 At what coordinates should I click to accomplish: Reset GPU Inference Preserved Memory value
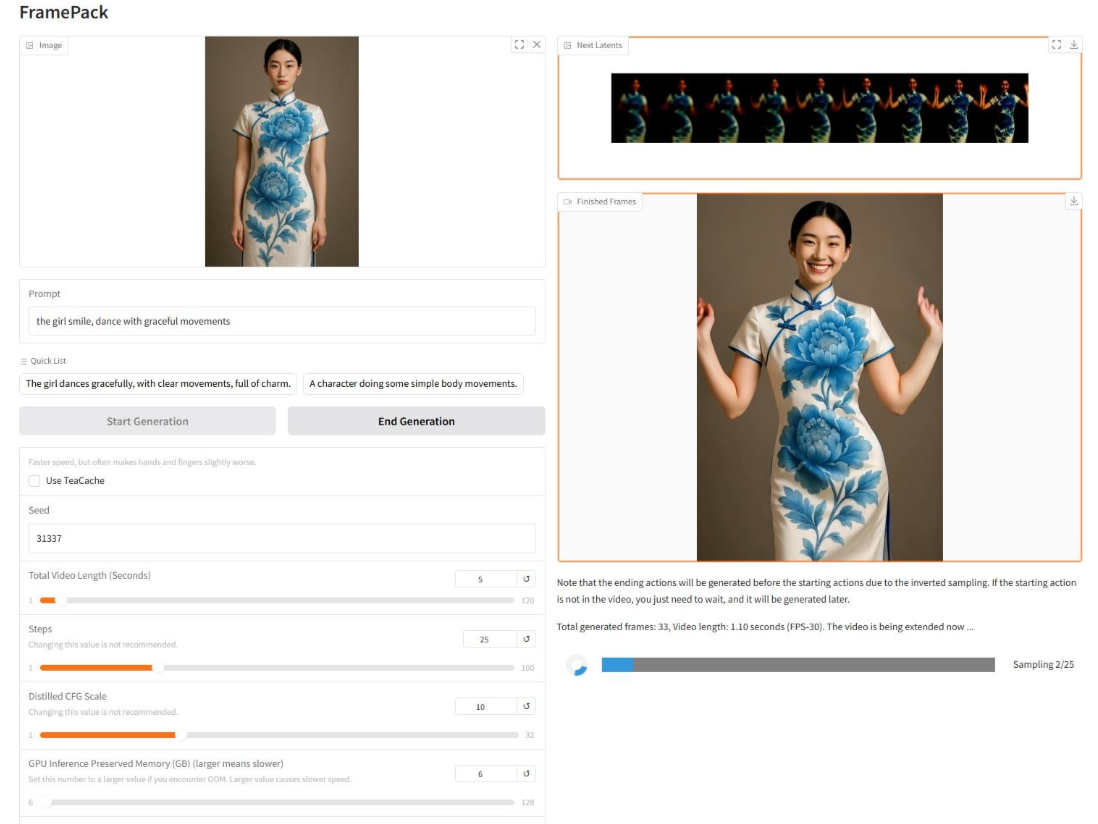tap(526, 773)
